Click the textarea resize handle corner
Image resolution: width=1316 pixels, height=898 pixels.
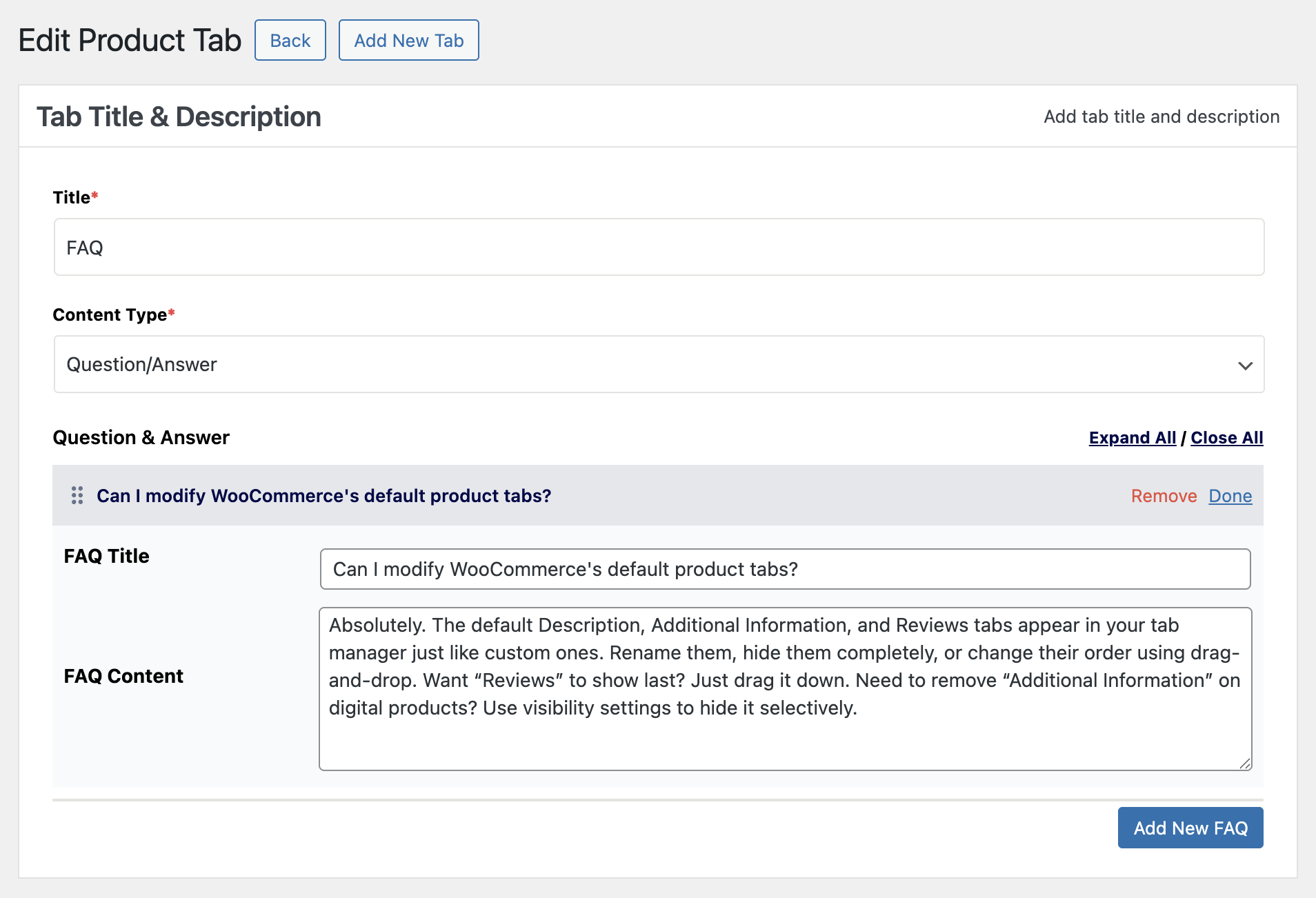coord(1244,763)
